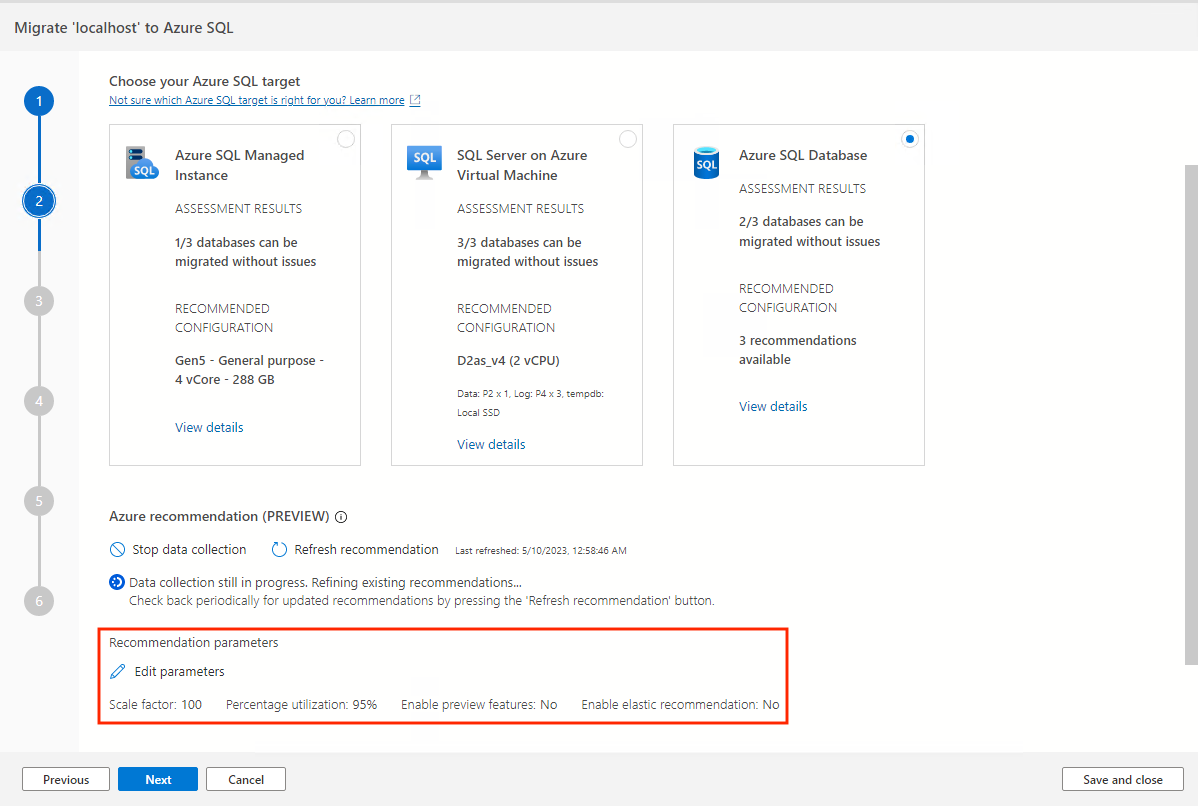Click the Next button
The height and width of the screenshot is (806, 1198).
pyautogui.click(x=158, y=780)
